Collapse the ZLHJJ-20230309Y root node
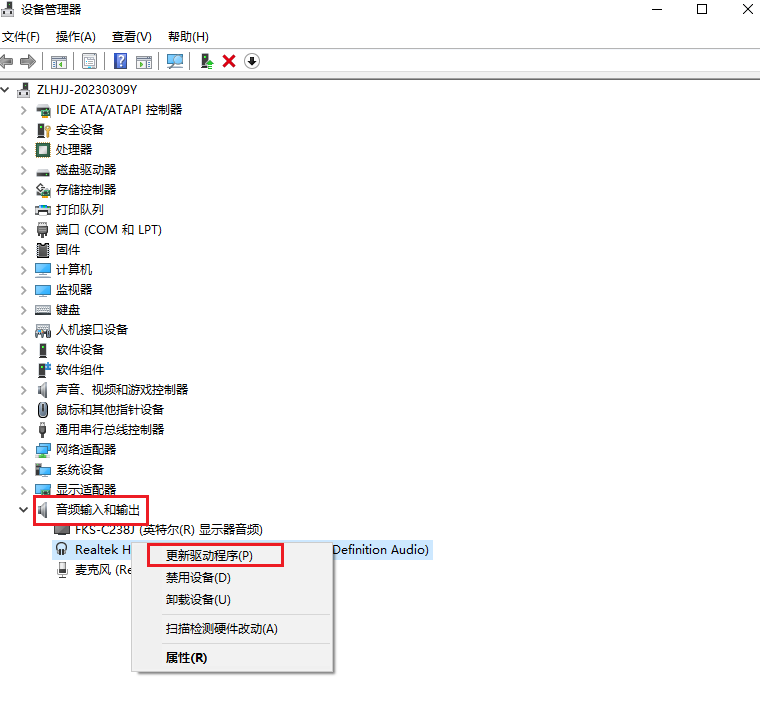760x715 pixels. (5, 90)
